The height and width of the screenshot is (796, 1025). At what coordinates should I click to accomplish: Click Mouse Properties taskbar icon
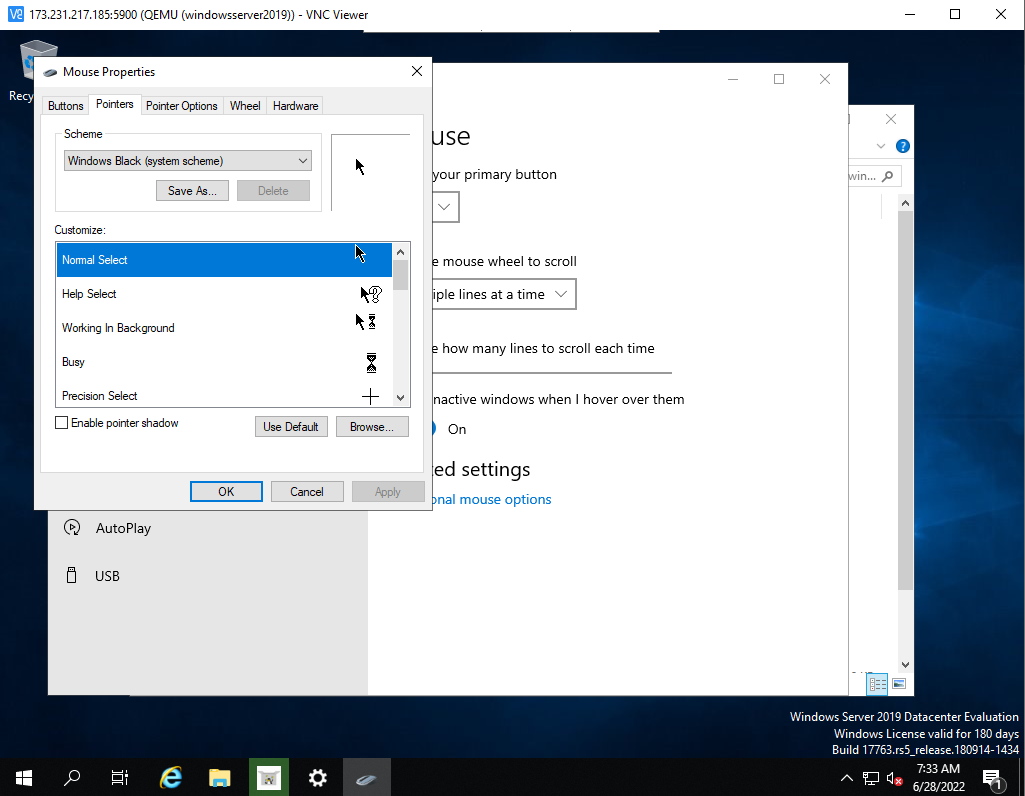point(367,778)
